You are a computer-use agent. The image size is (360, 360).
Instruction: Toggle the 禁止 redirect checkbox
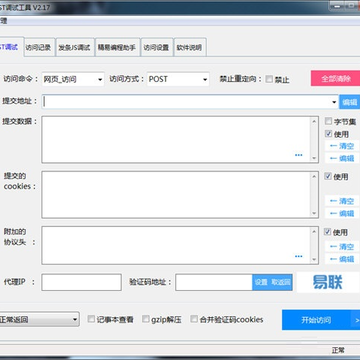click(269, 79)
